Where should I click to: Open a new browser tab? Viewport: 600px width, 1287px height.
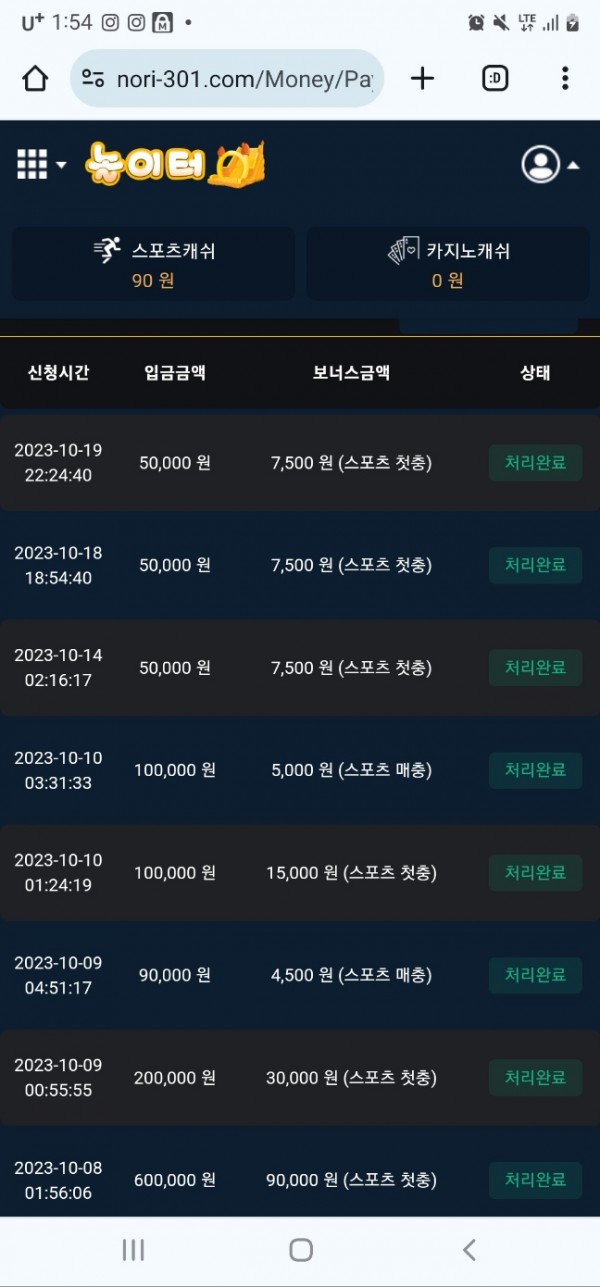tap(423, 79)
